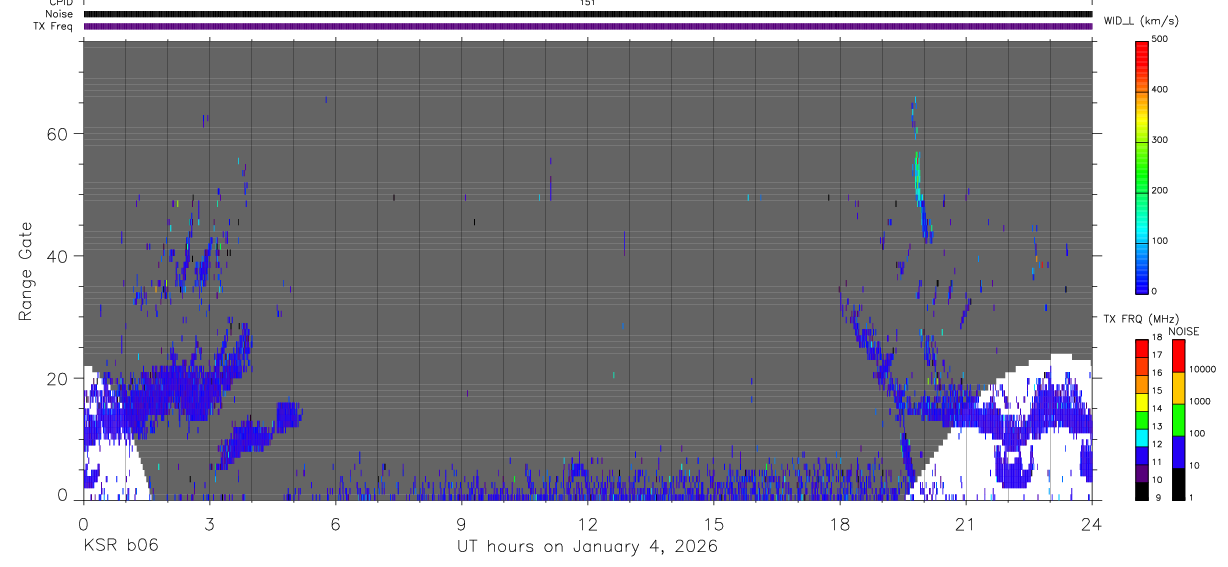The height and width of the screenshot is (567, 1228).
Task: Click the 'Range Gate' axis title
Action: (x=26, y=271)
